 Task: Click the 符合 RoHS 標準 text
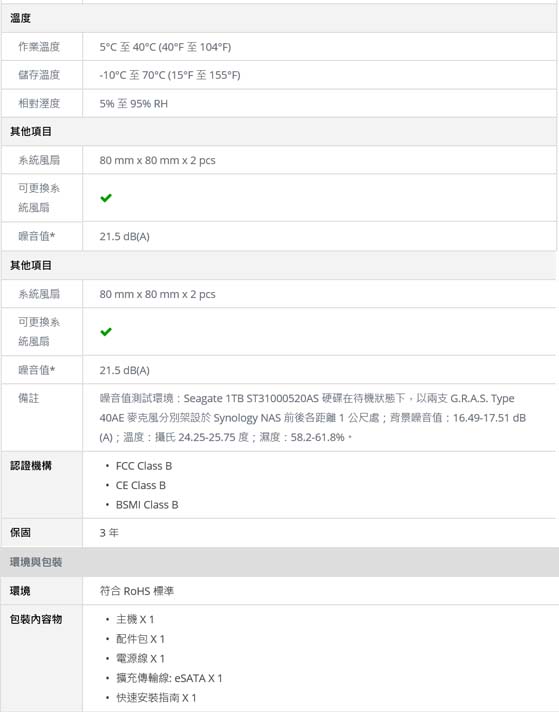pos(137,591)
